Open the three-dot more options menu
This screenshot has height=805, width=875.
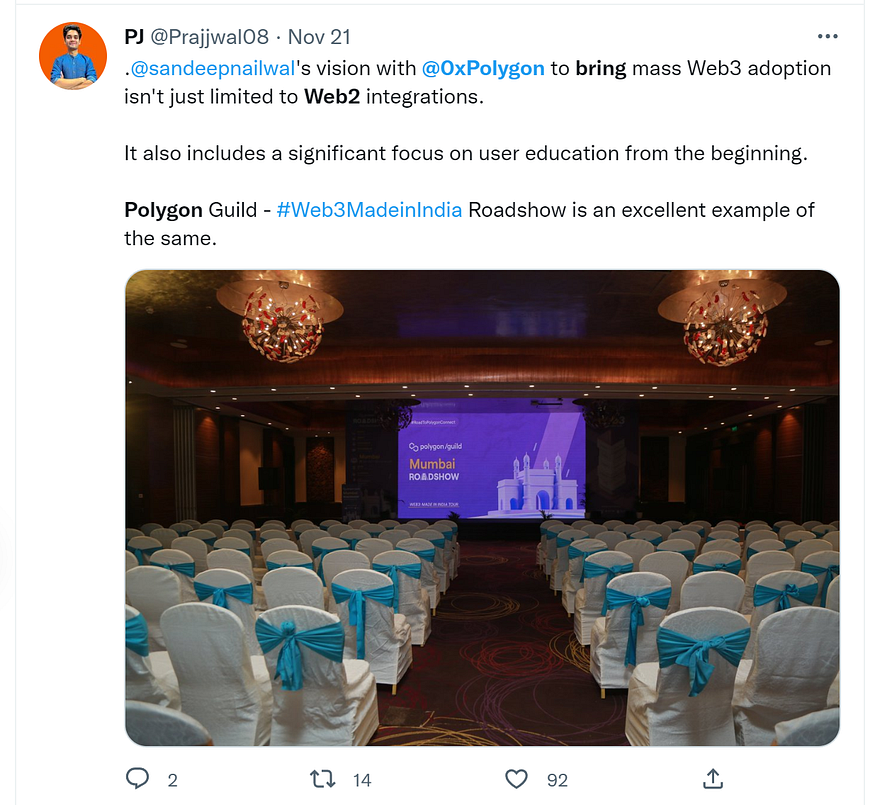pos(827,36)
